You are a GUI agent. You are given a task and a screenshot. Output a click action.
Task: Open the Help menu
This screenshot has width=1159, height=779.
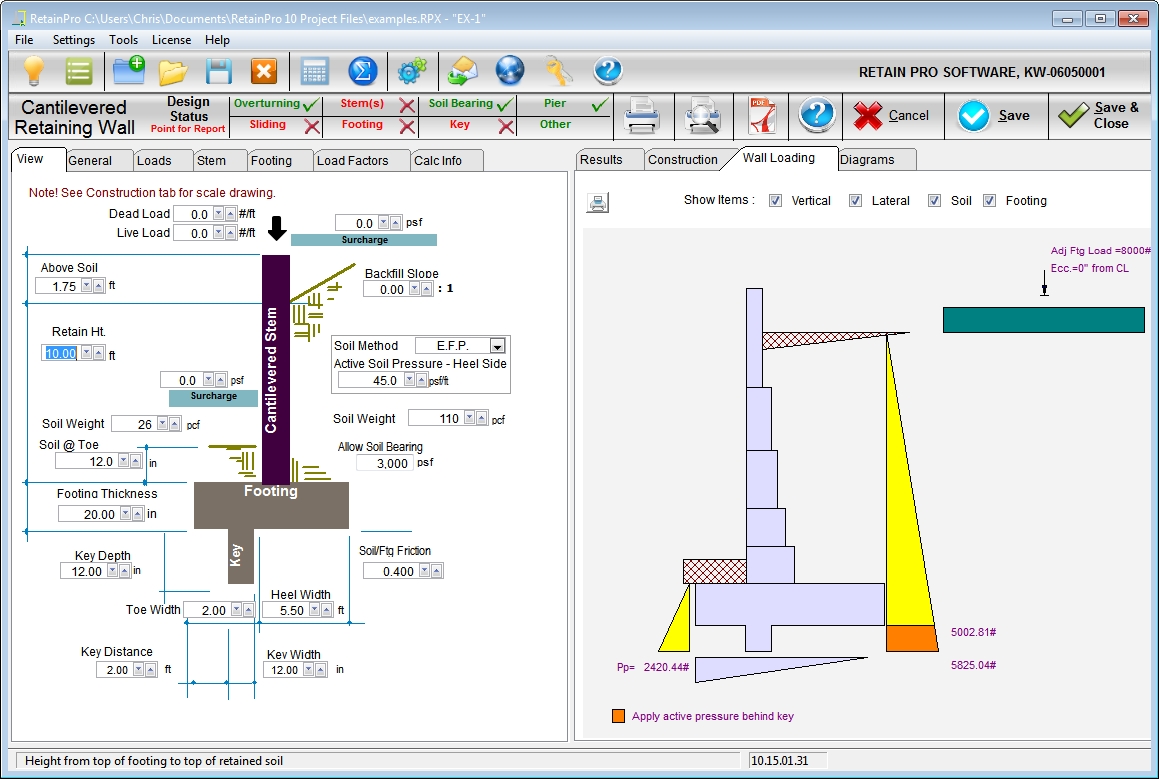[x=217, y=40]
